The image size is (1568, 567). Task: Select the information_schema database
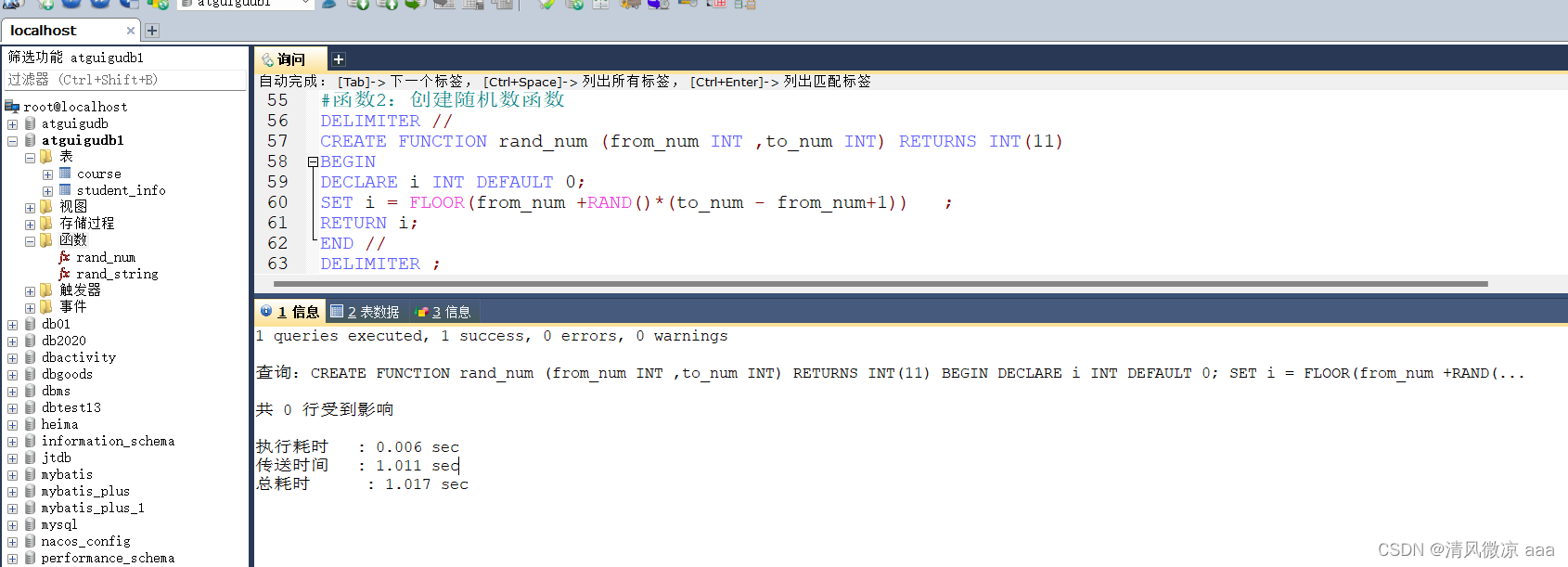(108, 441)
